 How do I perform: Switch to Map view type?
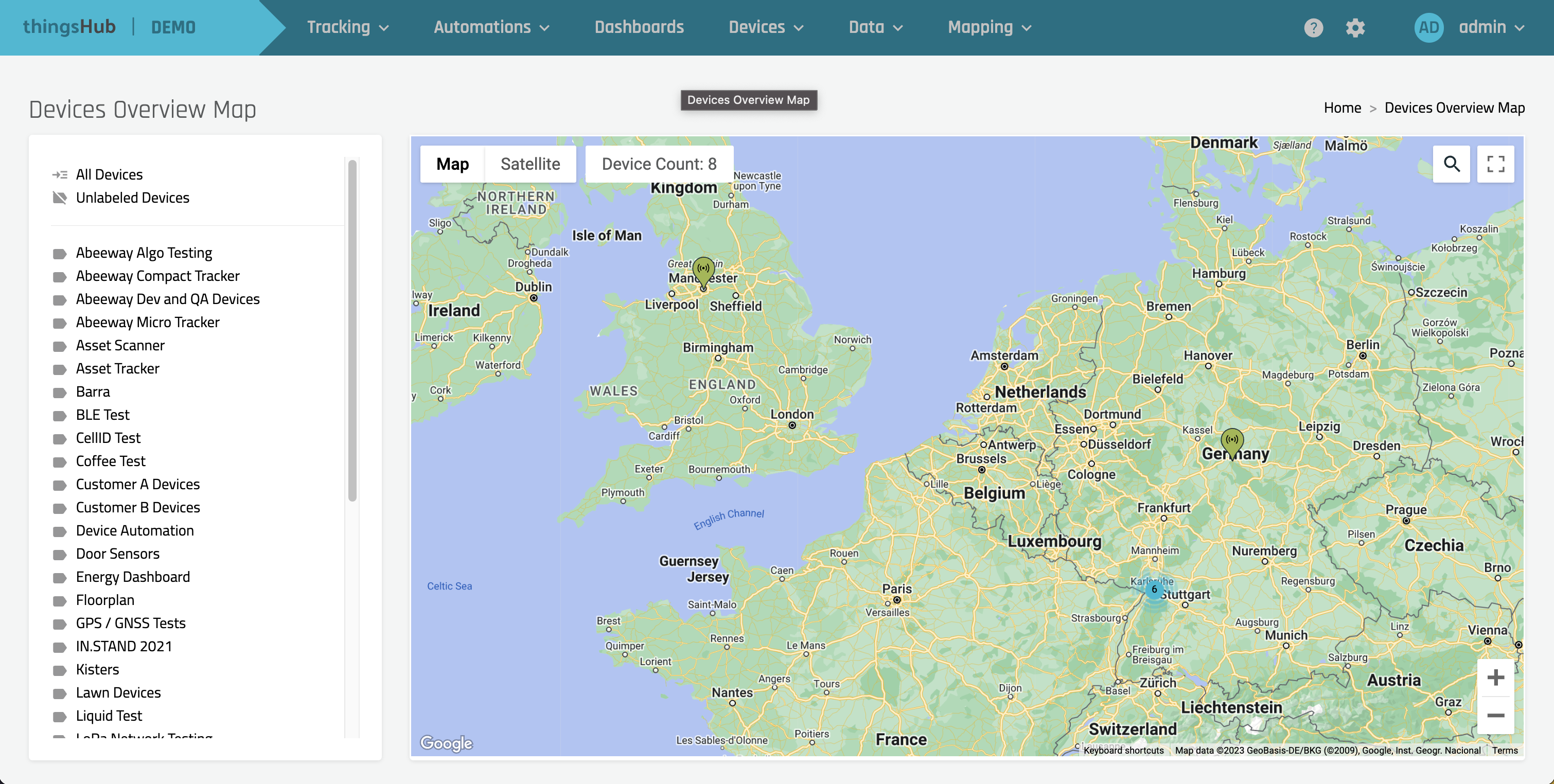coord(452,164)
